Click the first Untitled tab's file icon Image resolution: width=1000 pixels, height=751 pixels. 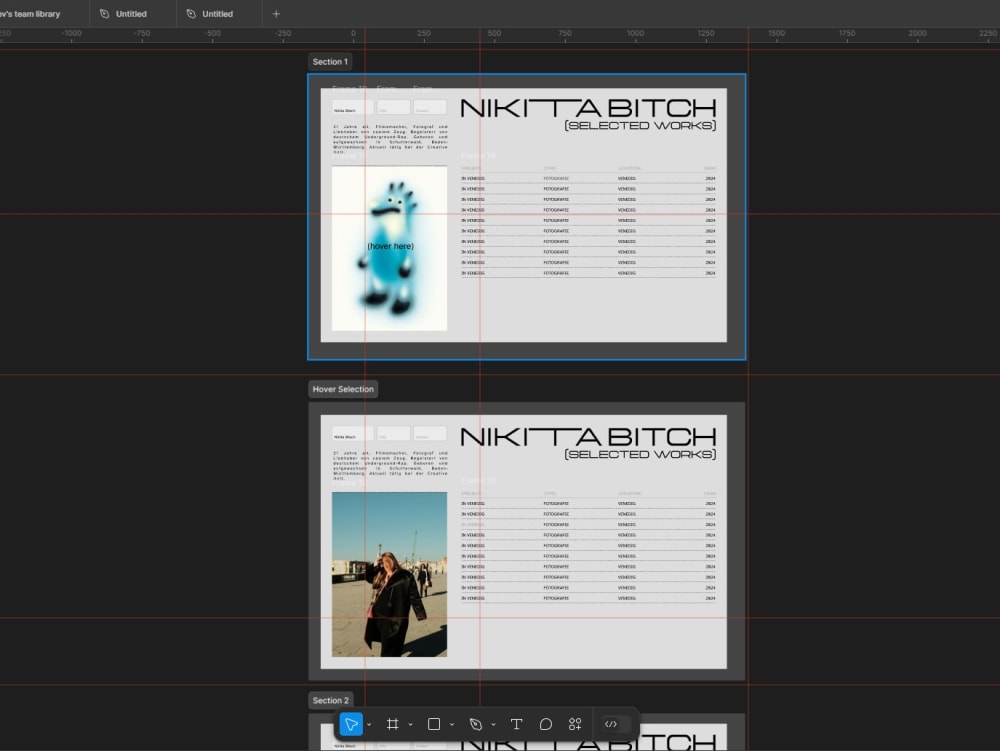pos(105,13)
